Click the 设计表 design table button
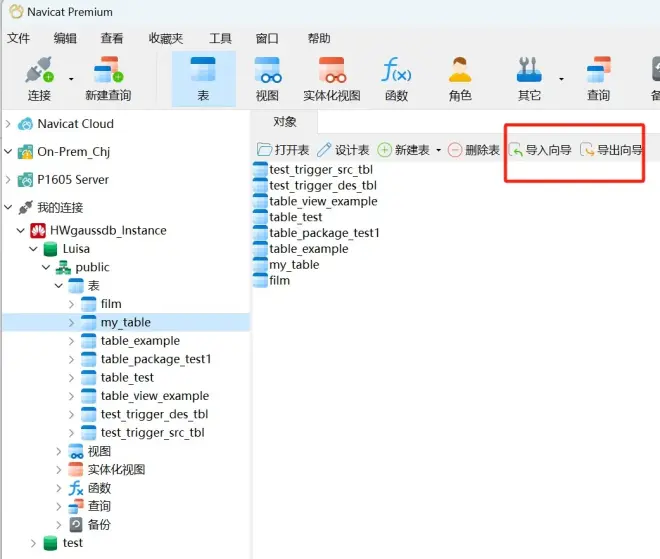The width and height of the screenshot is (660, 559). 343,149
